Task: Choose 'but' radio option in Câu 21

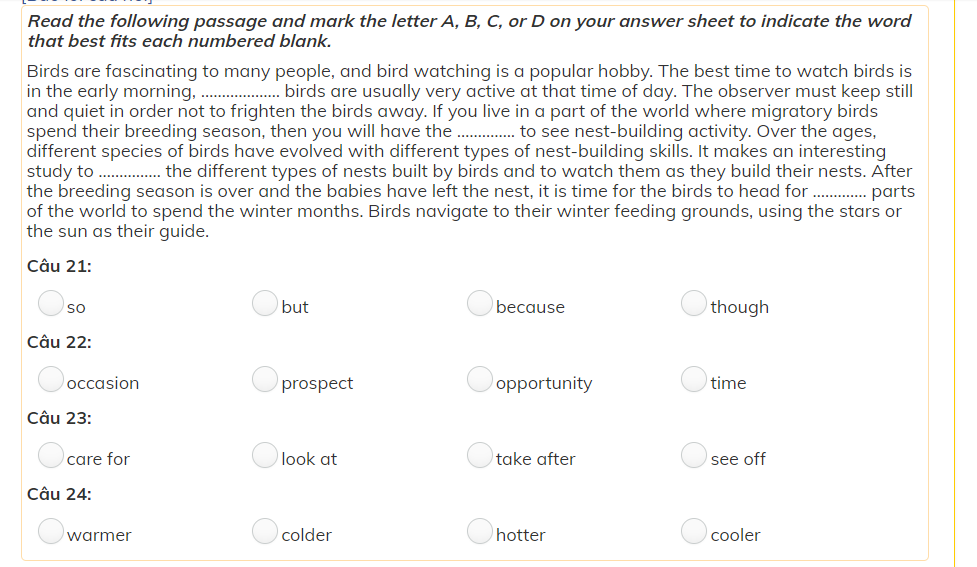Action: click(x=265, y=303)
